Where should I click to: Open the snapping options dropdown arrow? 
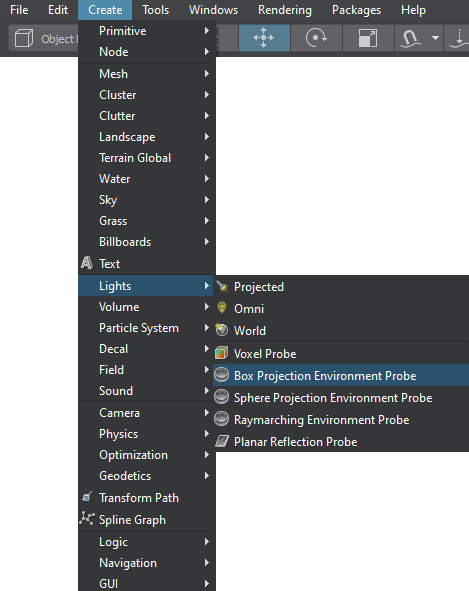click(435, 38)
